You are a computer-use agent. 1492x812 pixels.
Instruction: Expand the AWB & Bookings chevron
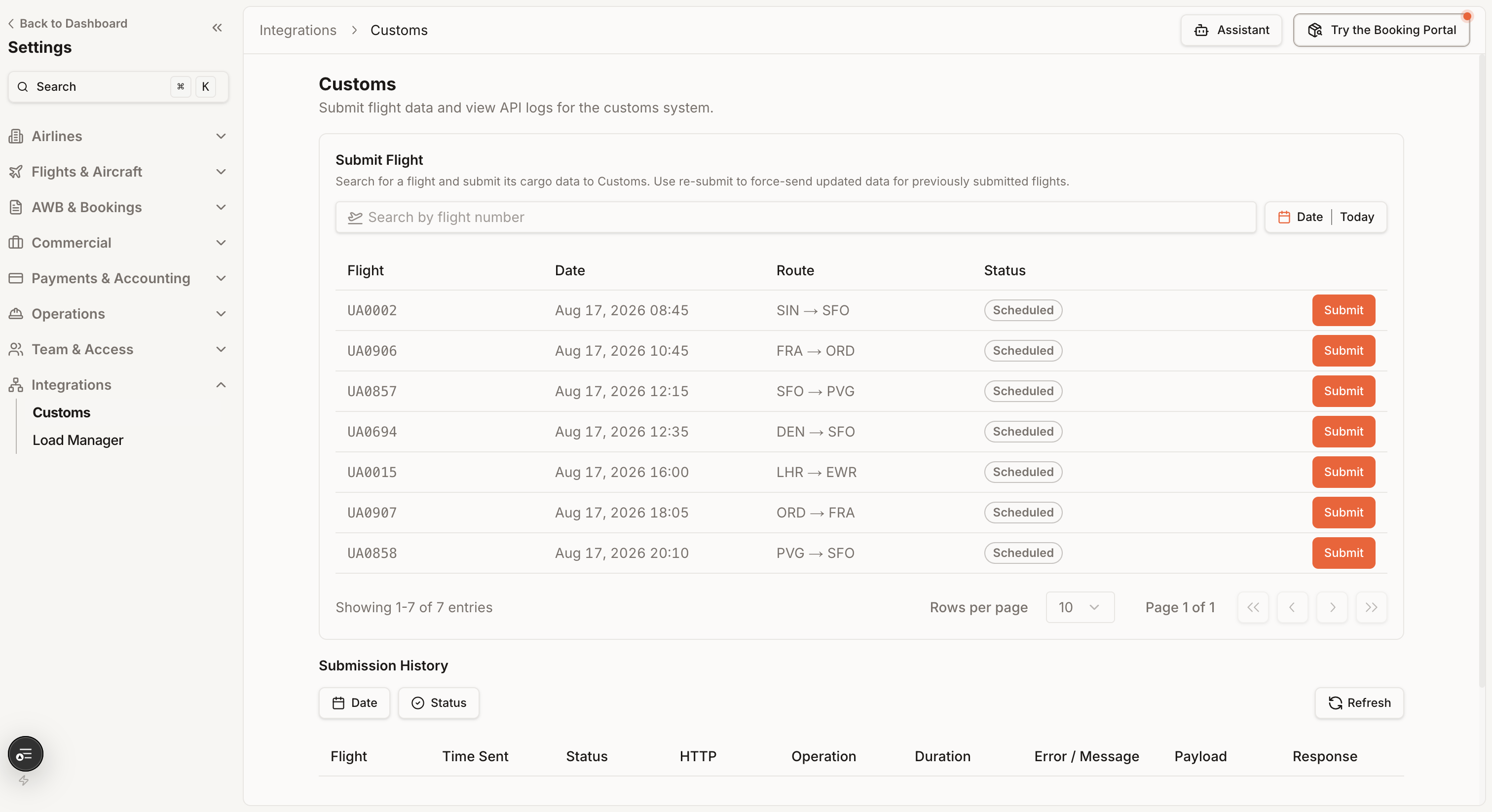pos(221,207)
